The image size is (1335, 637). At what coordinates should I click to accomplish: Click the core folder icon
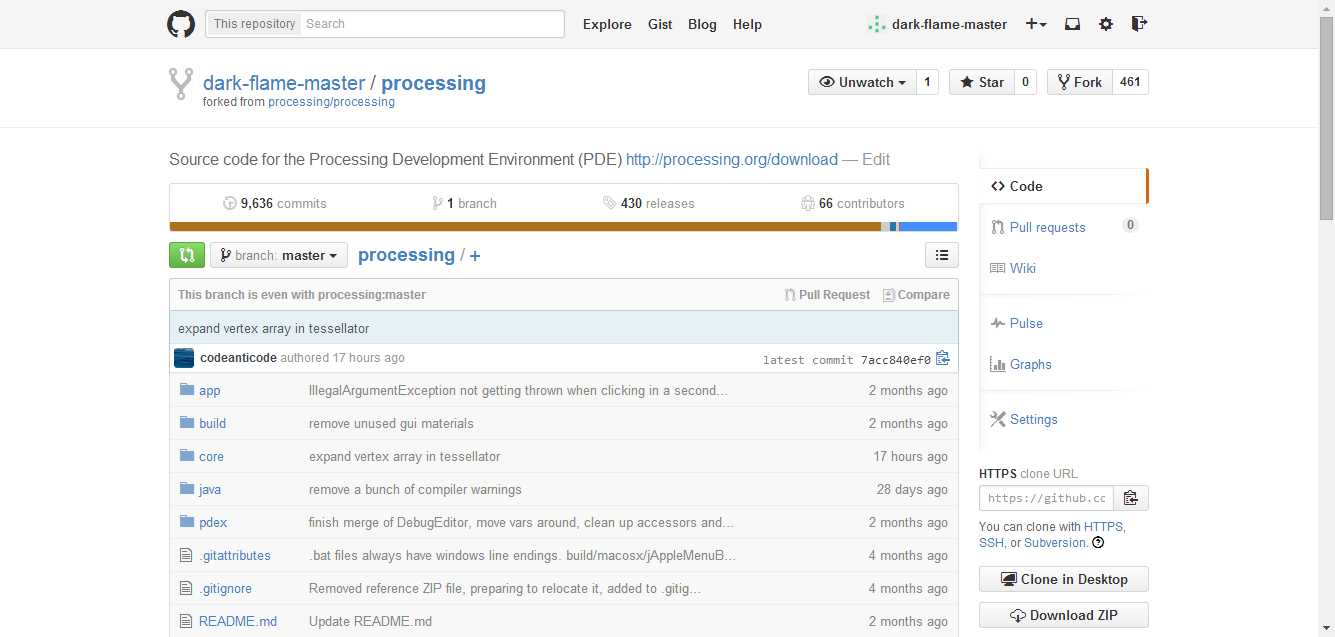186,456
